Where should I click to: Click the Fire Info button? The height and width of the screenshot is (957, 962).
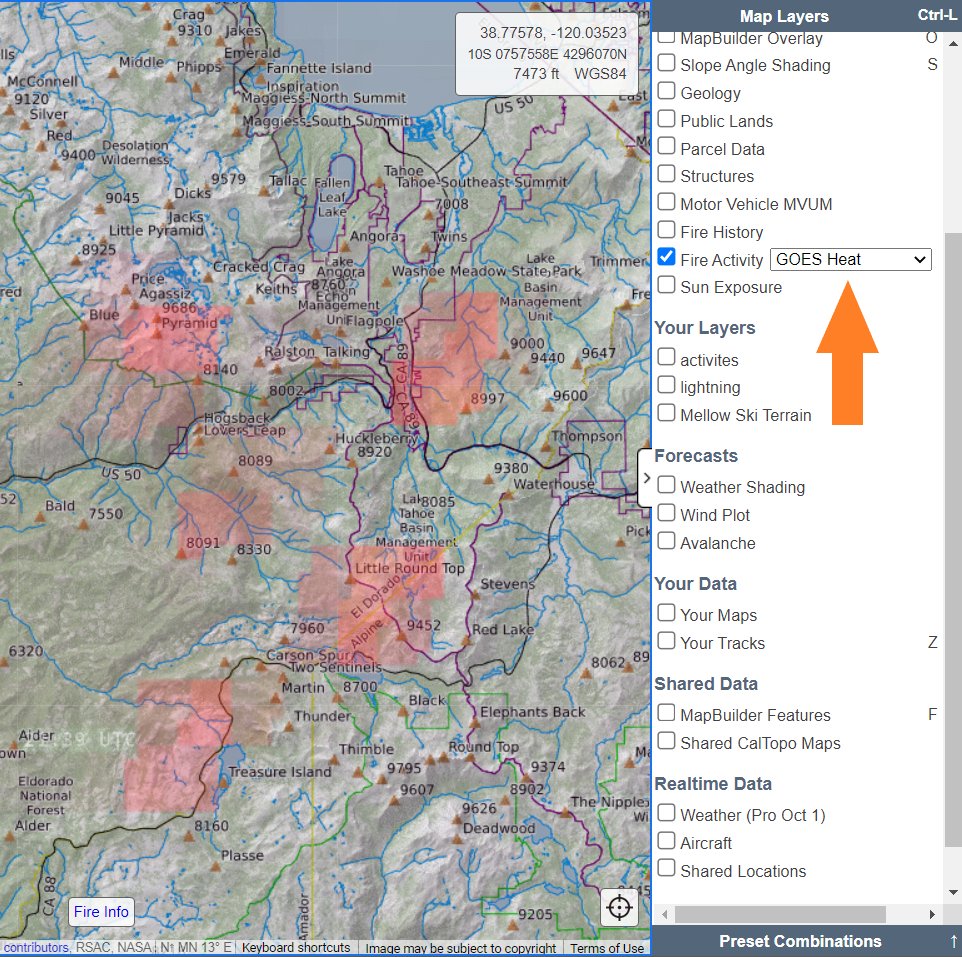(x=100, y=911)
